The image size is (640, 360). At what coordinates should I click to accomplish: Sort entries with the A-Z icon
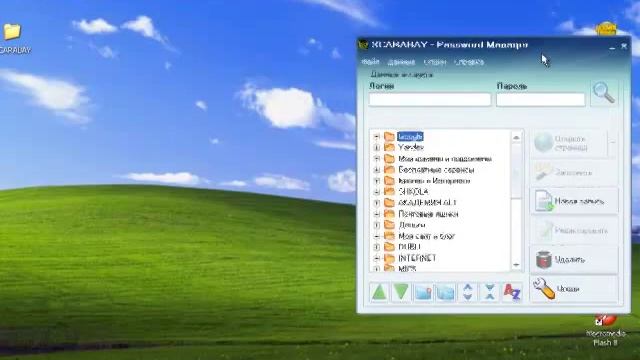512,292
